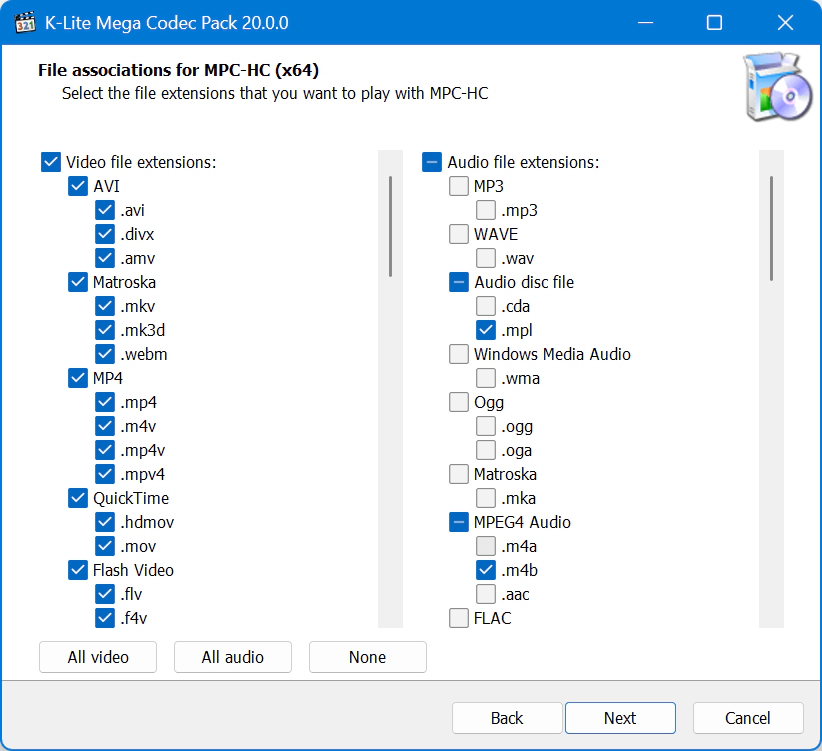Click the audio extensions list scrollbar thumb
This screenshot has height=751, width=822.
pyautogui.click(x=771, y=228)
